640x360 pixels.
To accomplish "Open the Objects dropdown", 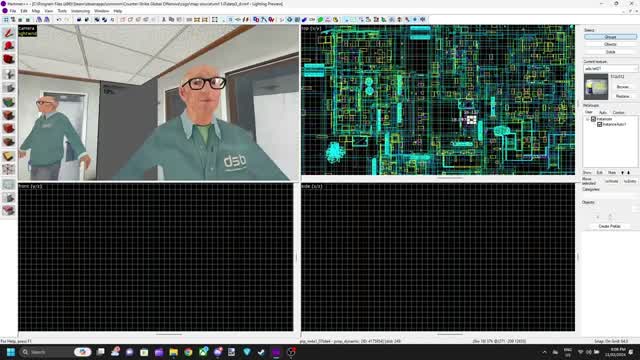I will click(x=611, y=208).
